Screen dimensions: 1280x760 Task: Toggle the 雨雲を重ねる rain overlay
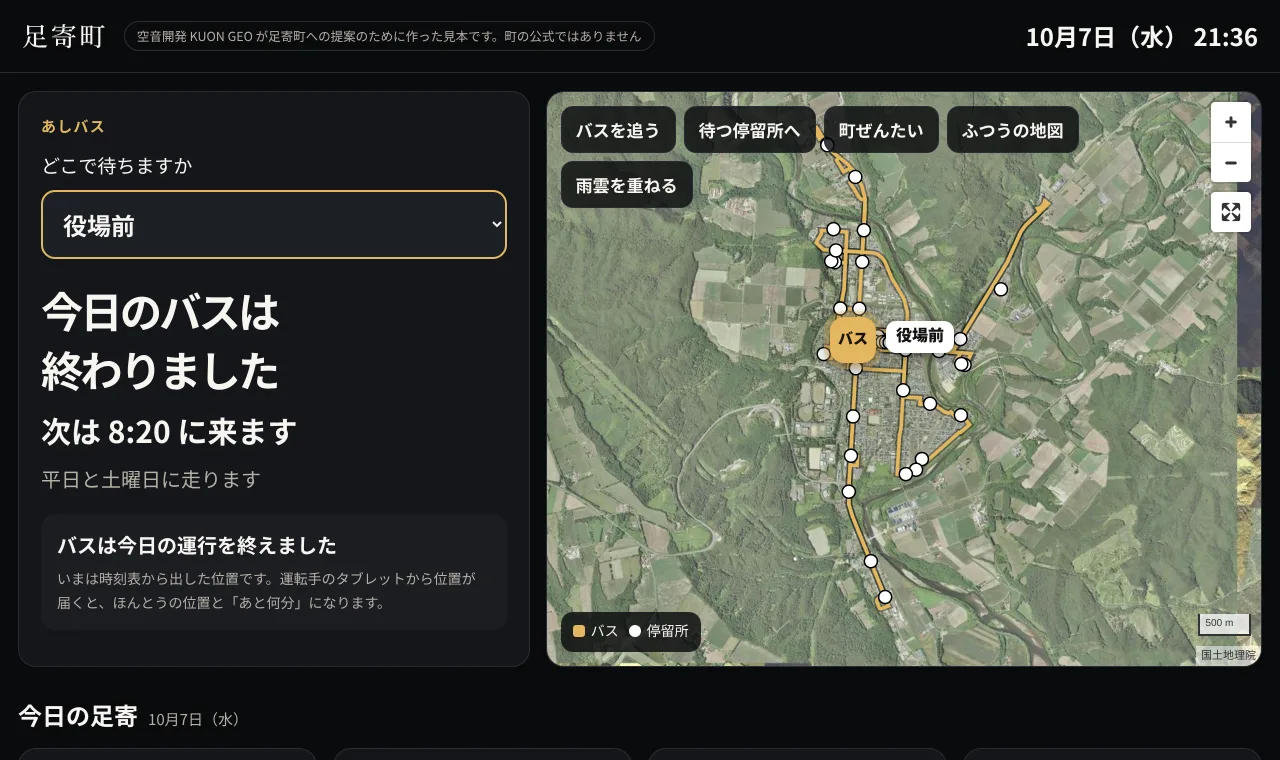(x=627, y=185)
